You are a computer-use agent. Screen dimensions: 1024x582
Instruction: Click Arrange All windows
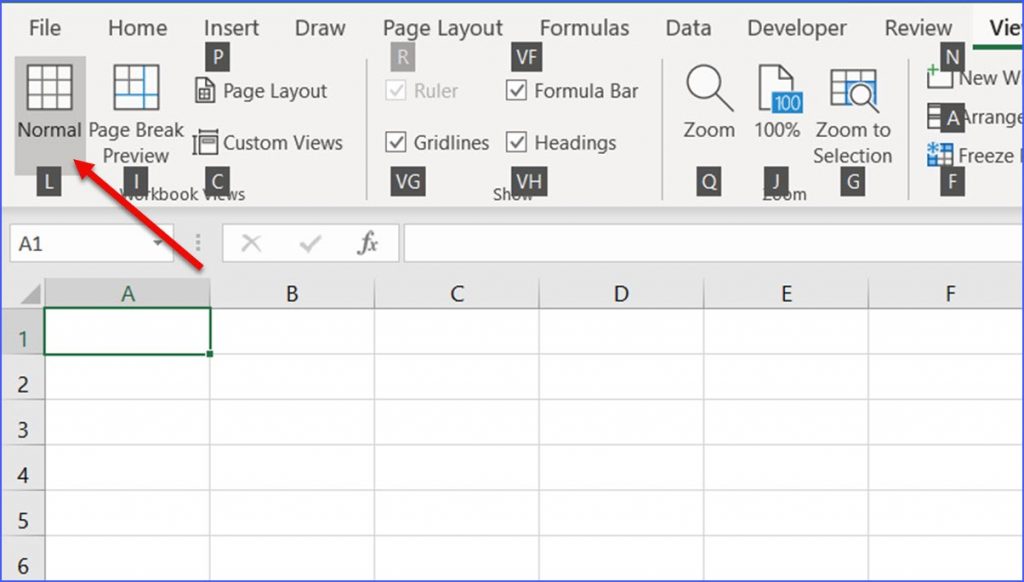(973, 117)
